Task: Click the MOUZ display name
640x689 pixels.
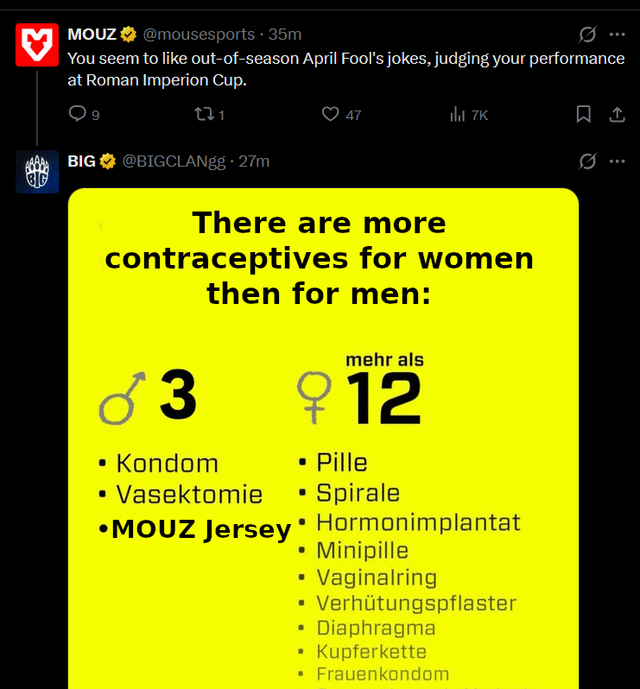Action: coord(92,34)
